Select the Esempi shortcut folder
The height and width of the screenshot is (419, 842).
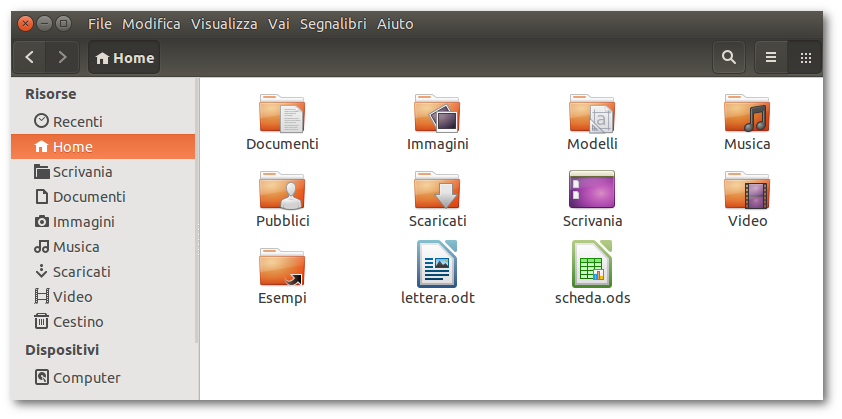click(x=282, y=266)
